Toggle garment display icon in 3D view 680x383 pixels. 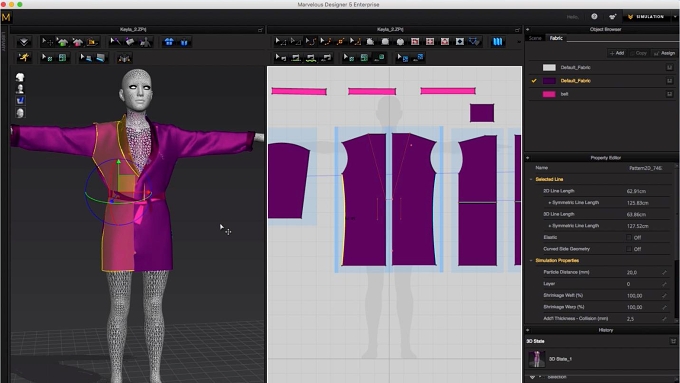coord(20,77)
